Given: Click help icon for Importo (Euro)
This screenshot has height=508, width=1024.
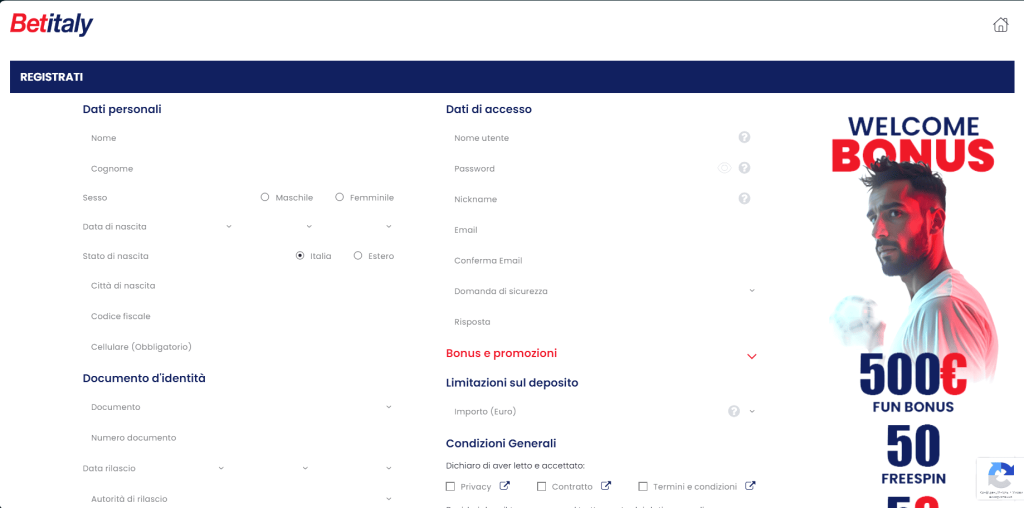Looking at the screenshot, I should coord(734,411).
